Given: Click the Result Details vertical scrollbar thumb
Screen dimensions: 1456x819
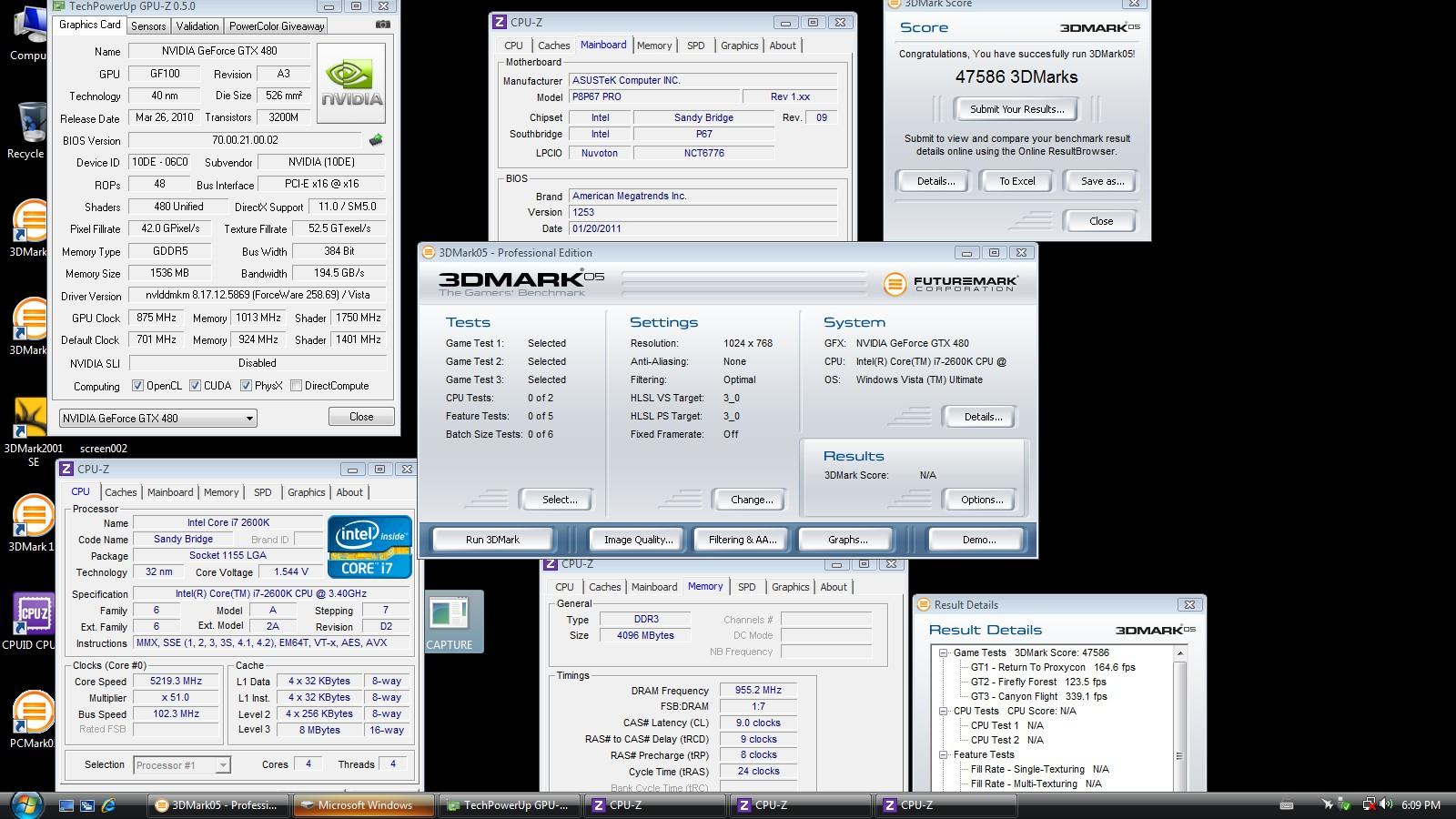Looking at the screenshot, I should pyautogui.click(x=1180, y=756).
